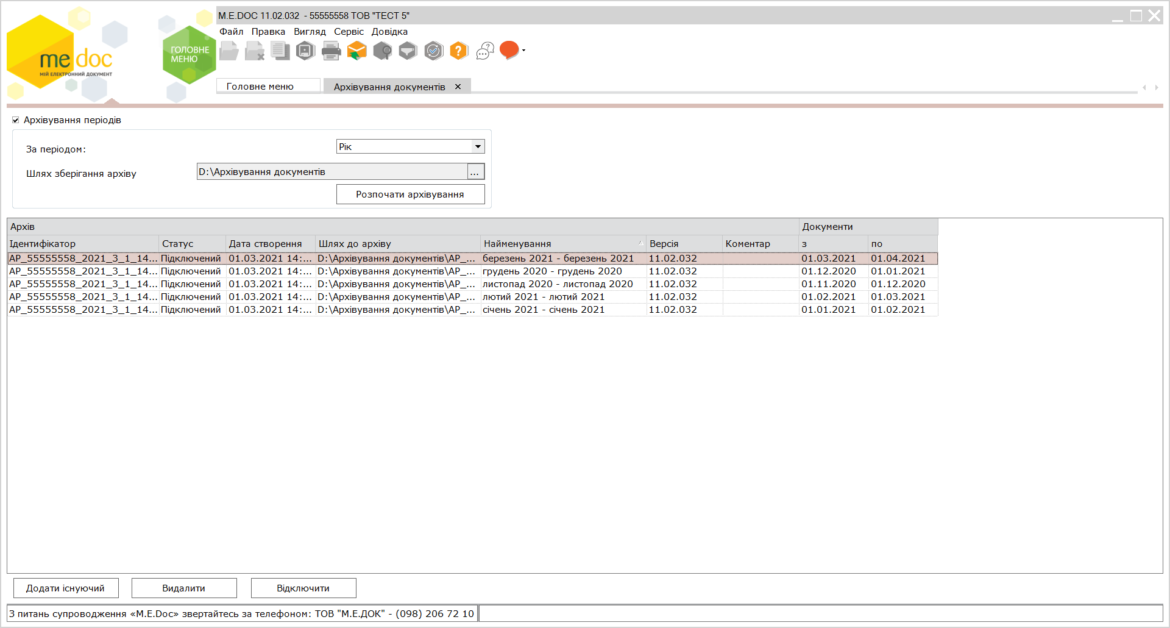Select row листопад 2020 - листопад 2020
1170x628 pixels.
(x=472, y=284)
